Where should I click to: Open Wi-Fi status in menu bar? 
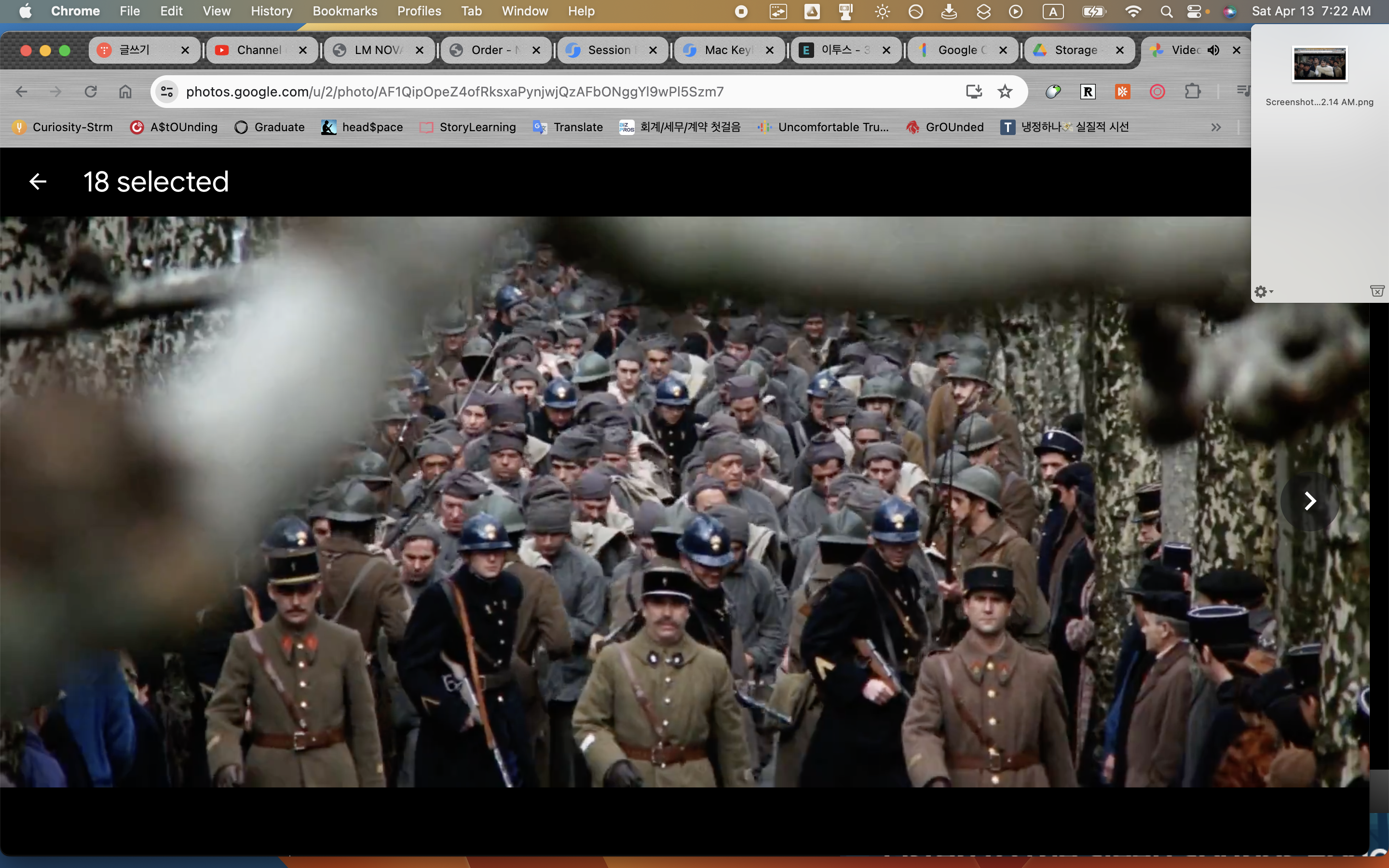pos(1132,12)
